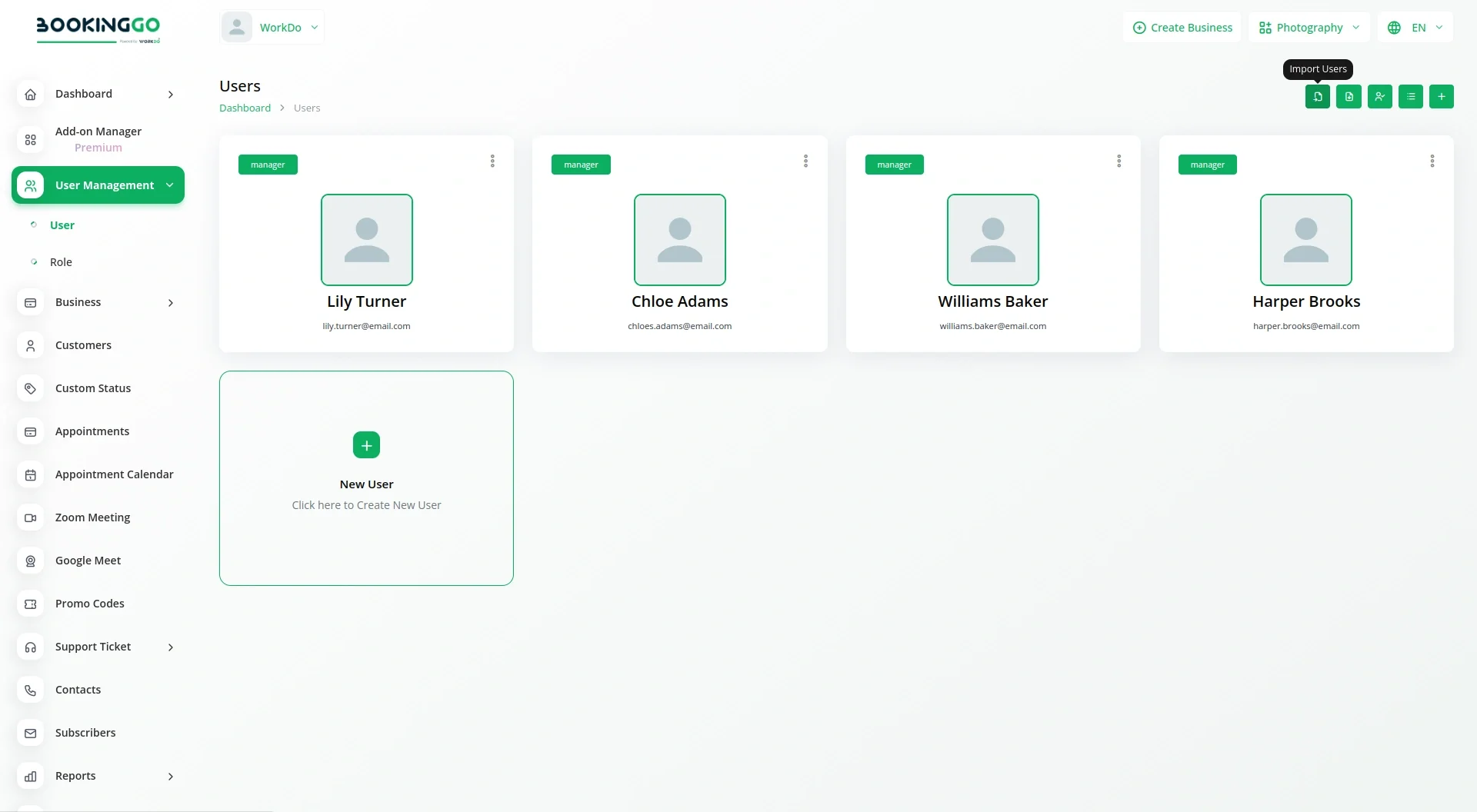The height and width of the screenshot is (812, 1477).
Task: Open Role under User Management
Action: 61,262
